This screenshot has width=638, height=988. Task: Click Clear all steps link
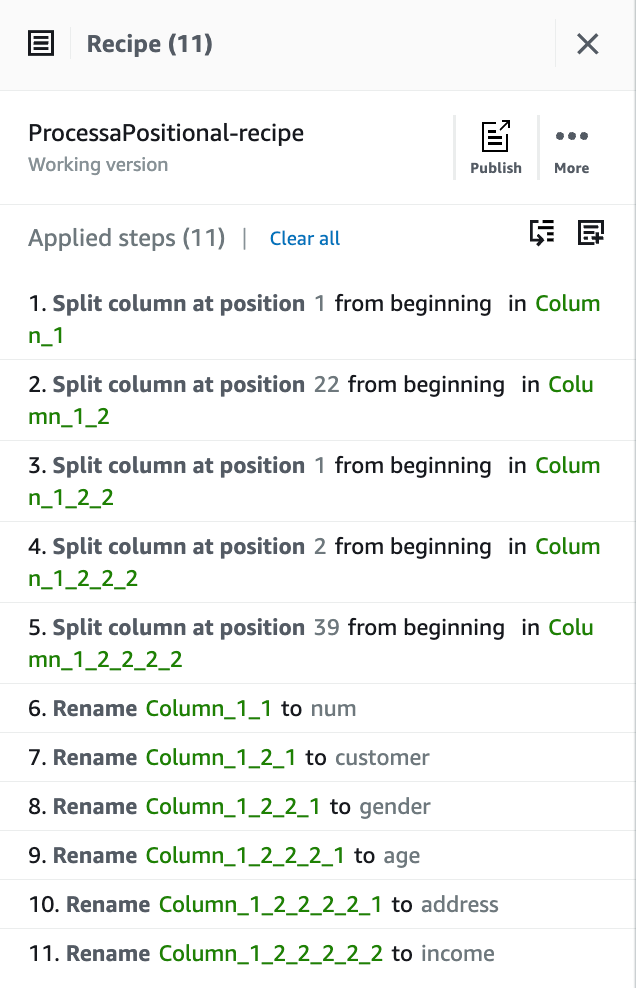[305, 239]
